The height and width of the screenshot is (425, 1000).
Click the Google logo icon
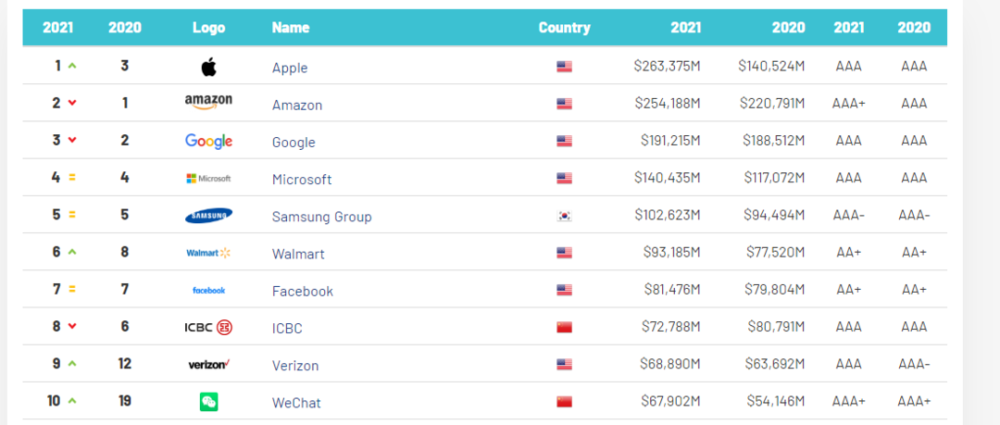(x=208, y=141)
